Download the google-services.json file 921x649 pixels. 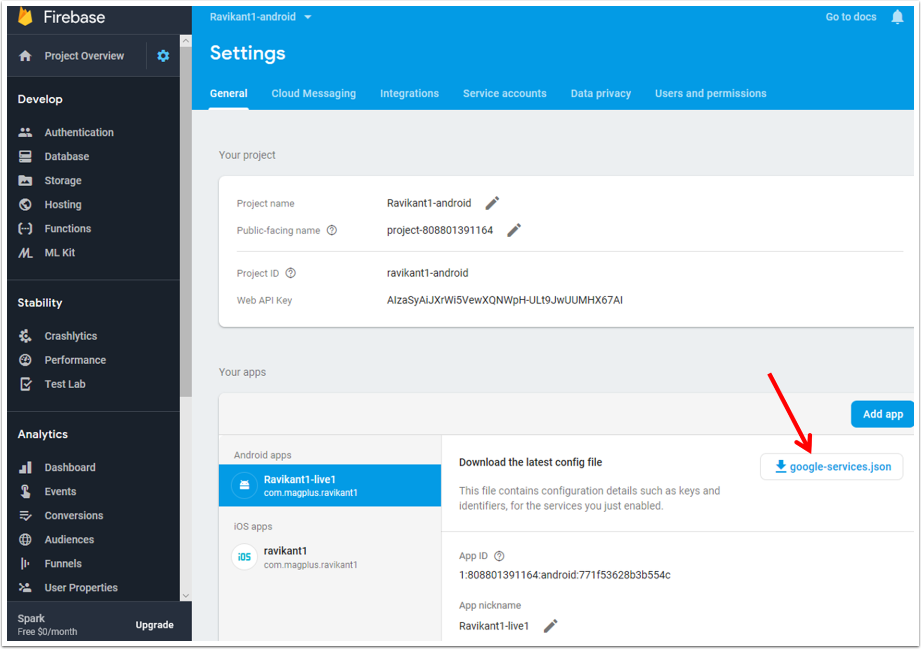[832, 467]
